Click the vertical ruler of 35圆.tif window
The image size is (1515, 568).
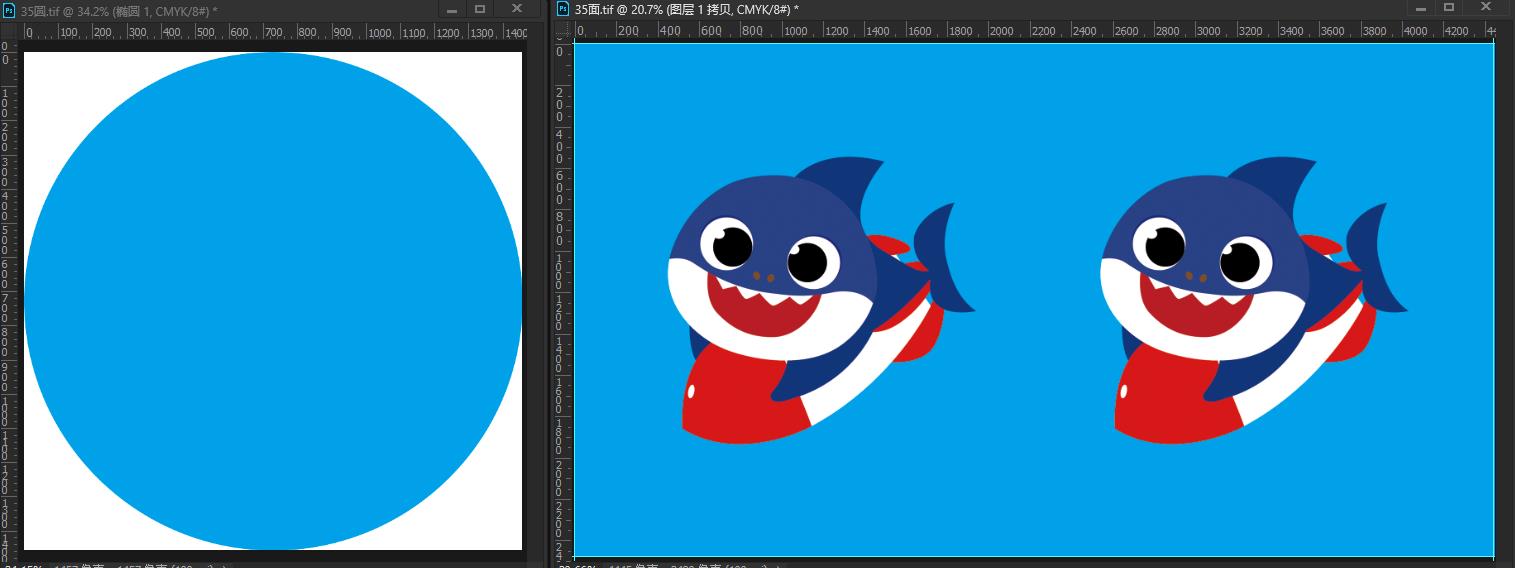[9, 300]
